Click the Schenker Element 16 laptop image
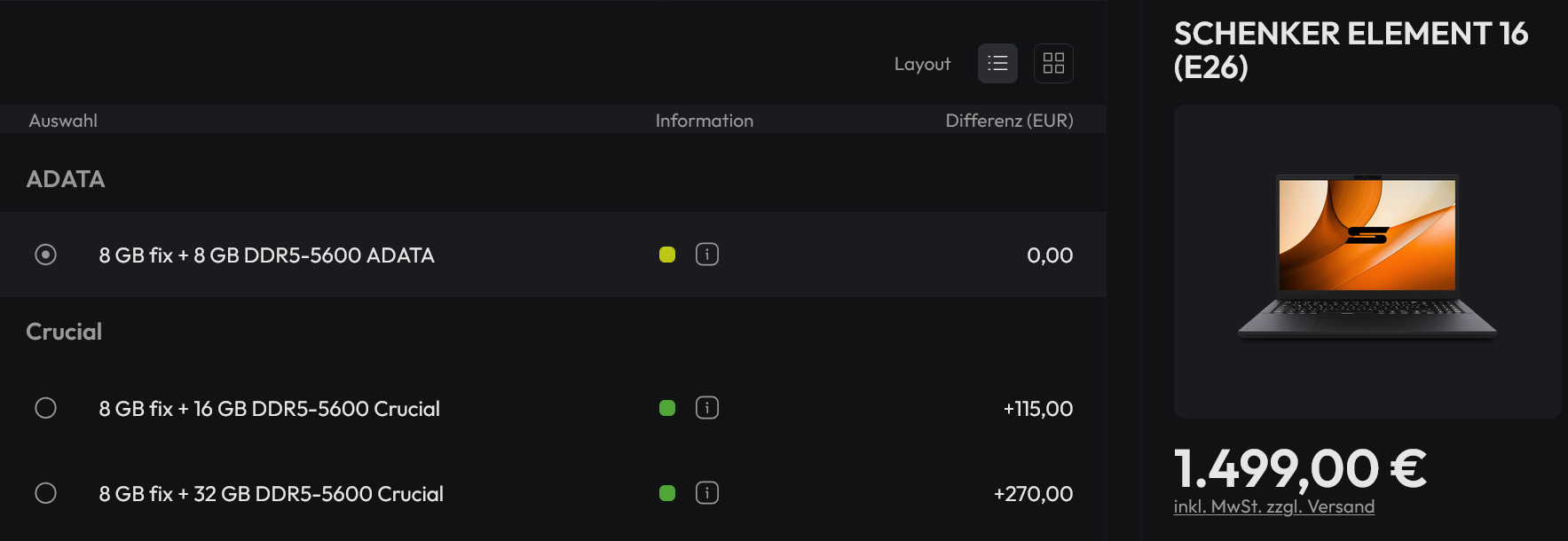1568x541 pixels. (1367, 257)
